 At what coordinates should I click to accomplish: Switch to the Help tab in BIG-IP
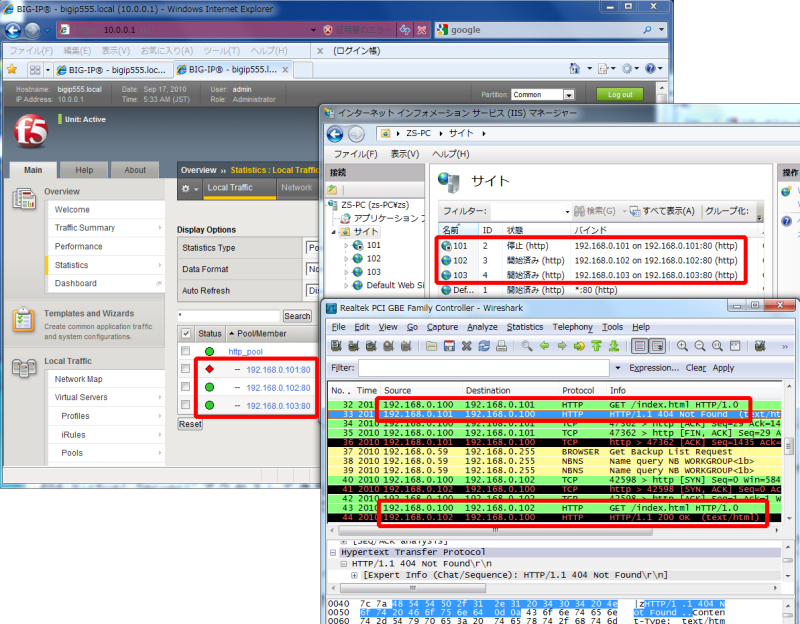pos(85,170)
